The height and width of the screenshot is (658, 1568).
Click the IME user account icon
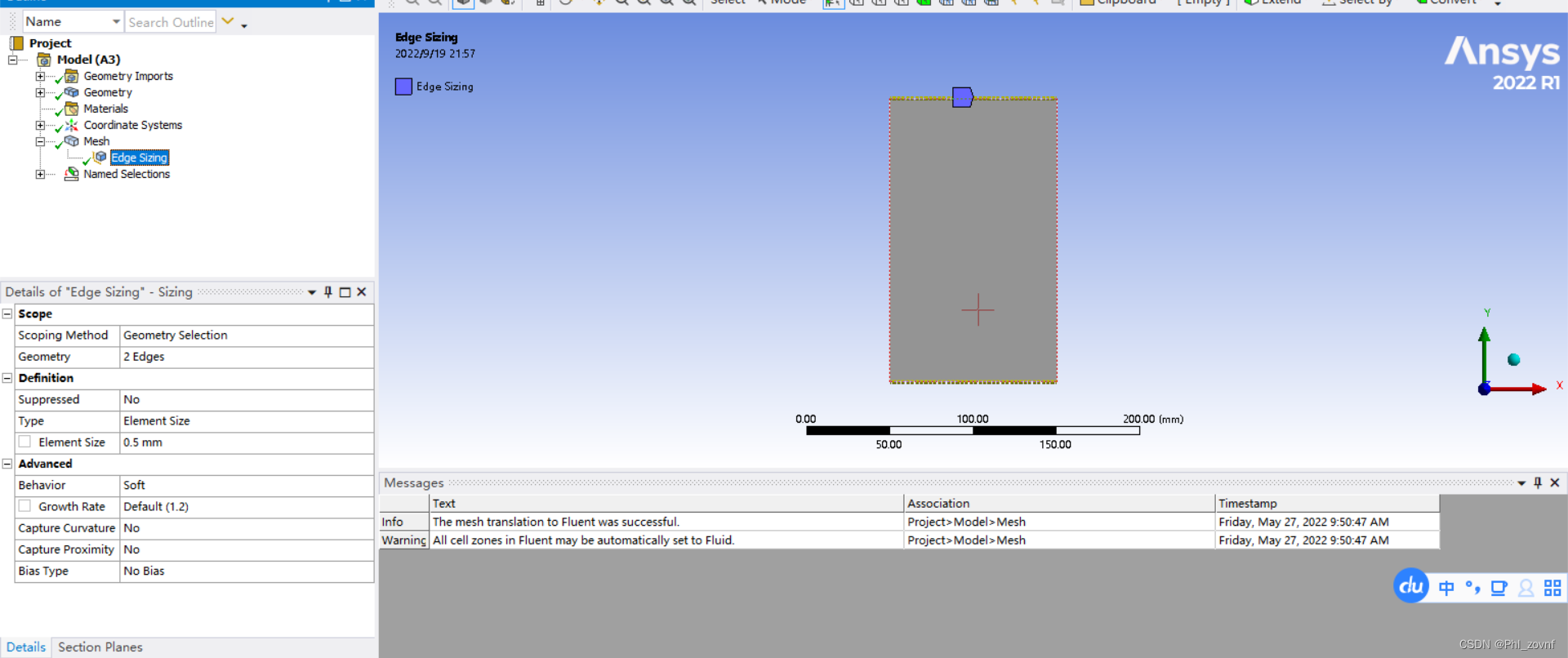[x=1526, y=588]
